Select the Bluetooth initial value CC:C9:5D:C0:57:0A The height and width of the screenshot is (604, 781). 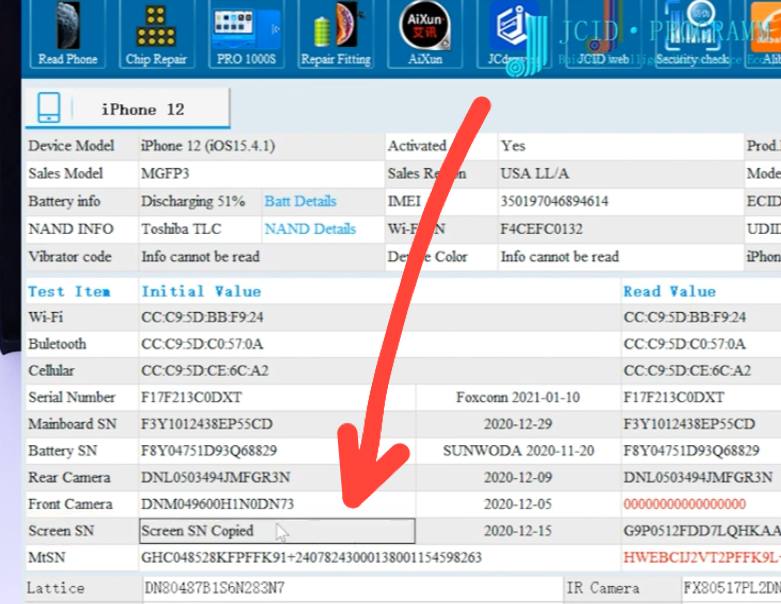click(202, 344)
